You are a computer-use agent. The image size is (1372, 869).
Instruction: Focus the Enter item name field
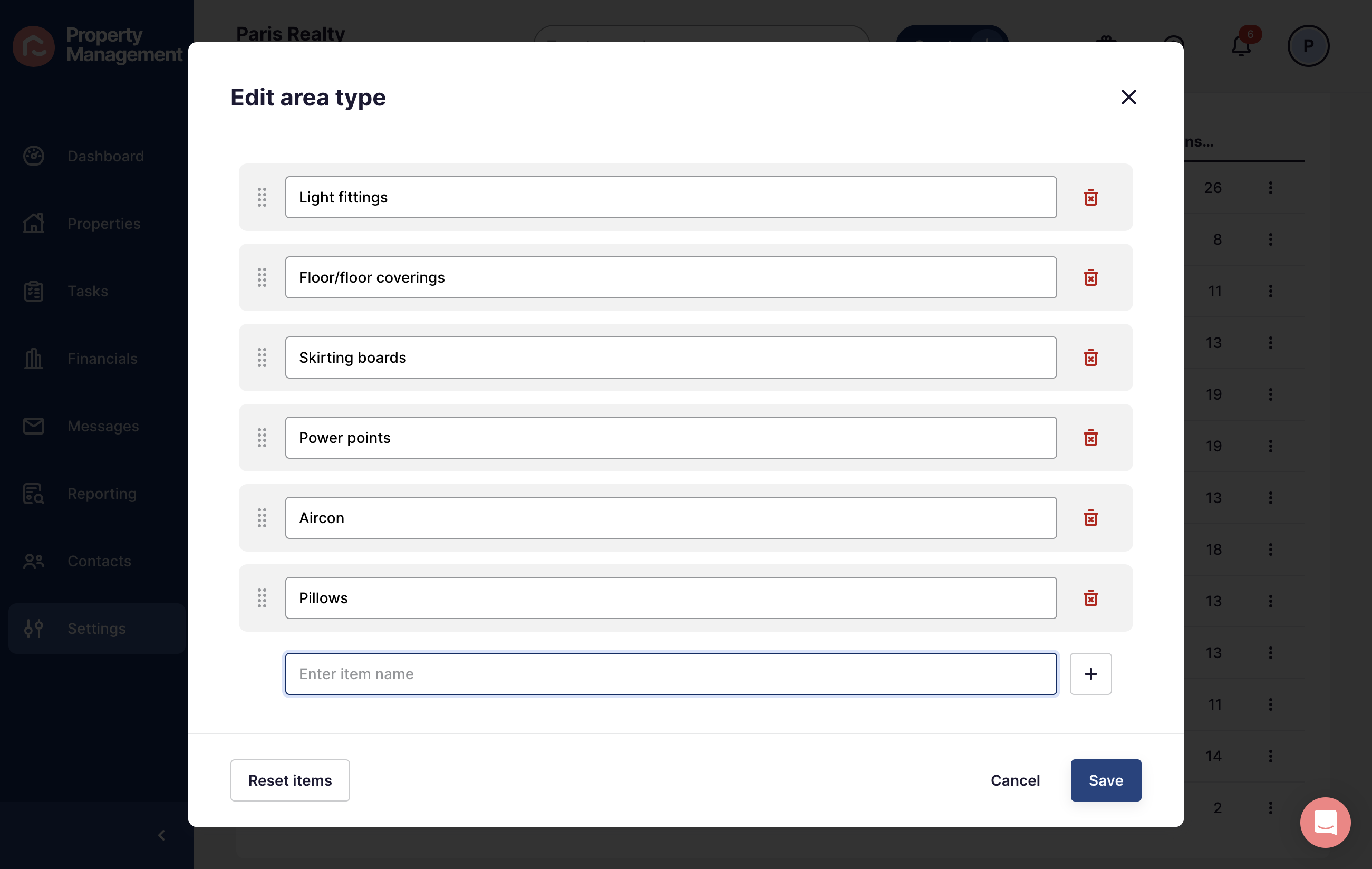click(671, 674)
